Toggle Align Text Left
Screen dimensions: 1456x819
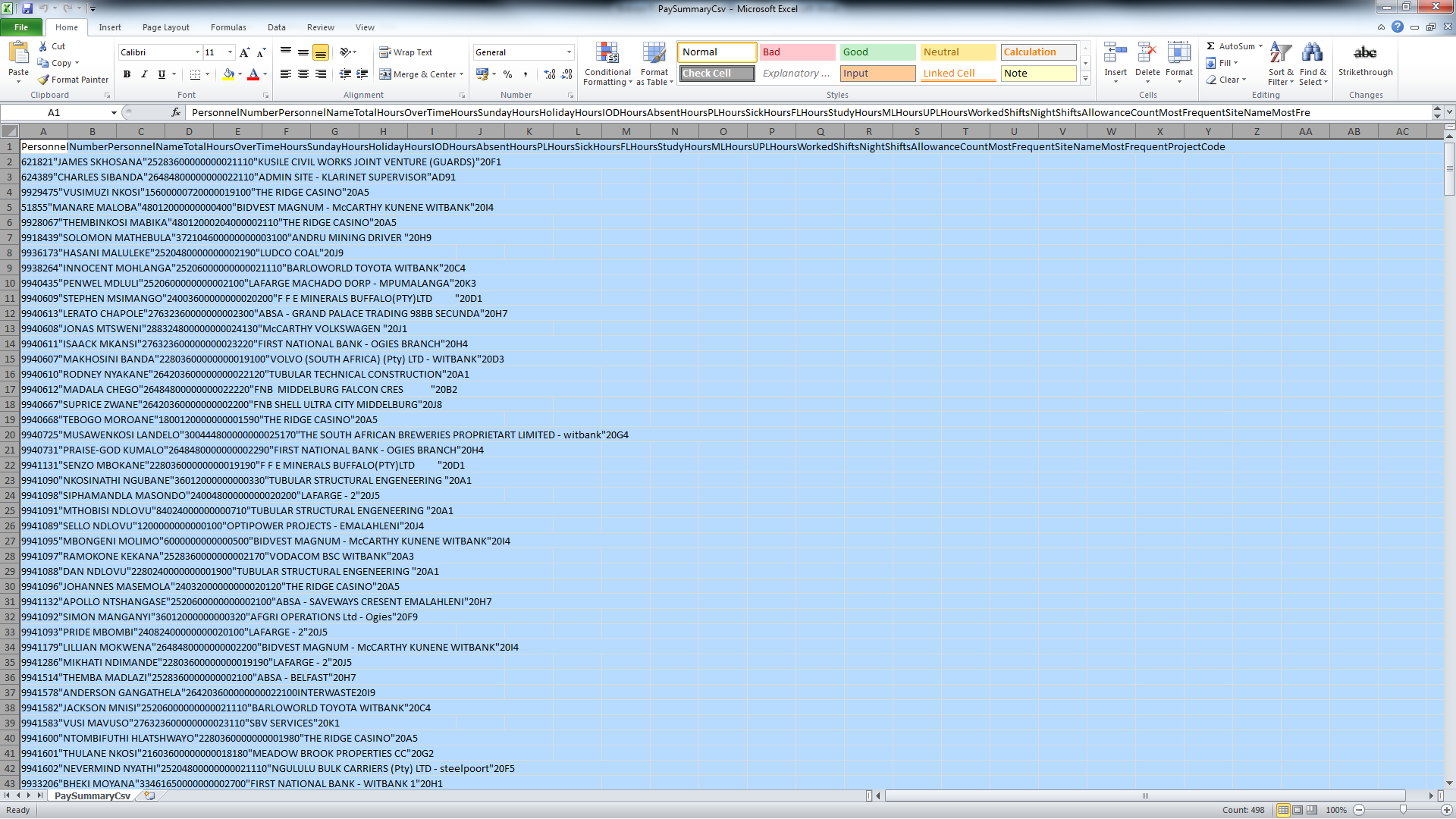coord(286,74)
